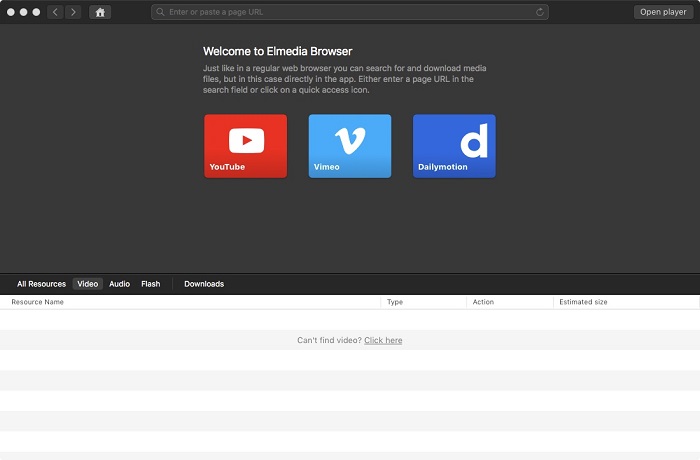
Task: Switch to the All Resources tab
Action: click(x=41, y=284)
